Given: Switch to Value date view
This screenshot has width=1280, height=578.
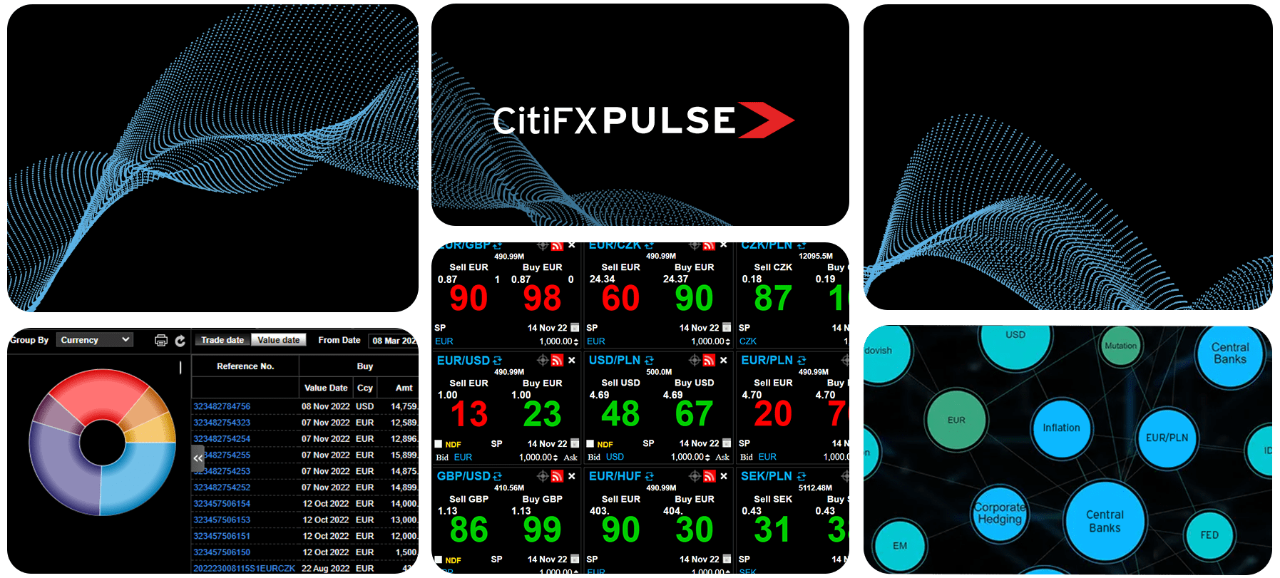Looking at the screenshot, I should click(x=278, y=340).
